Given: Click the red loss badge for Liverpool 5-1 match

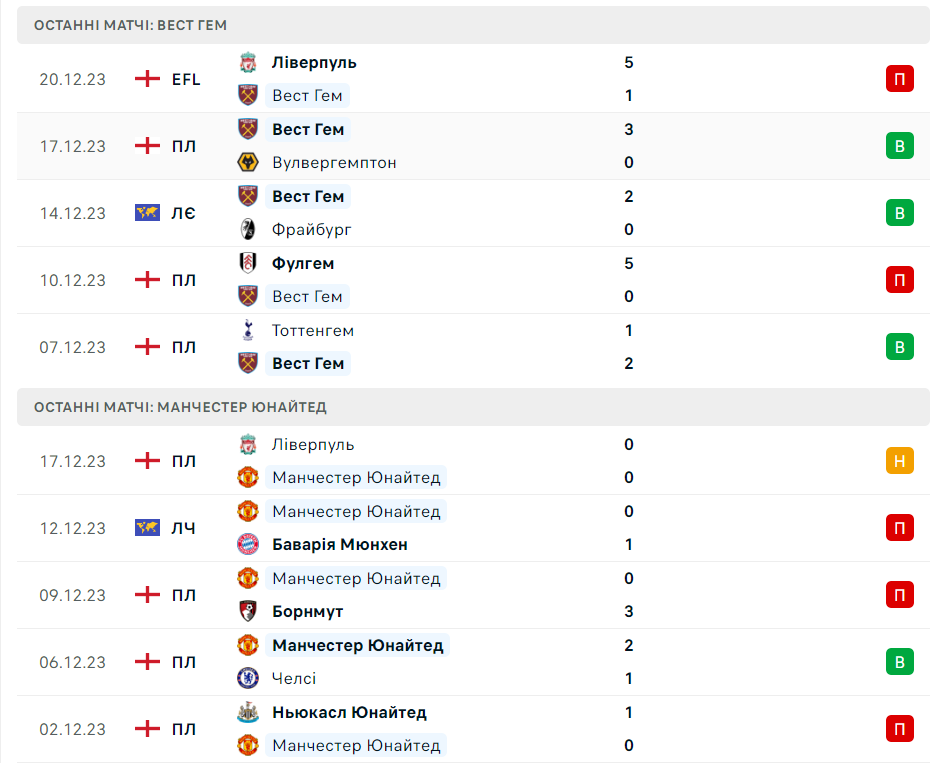Looking at the screenshot, I should [x=899, y=79].
